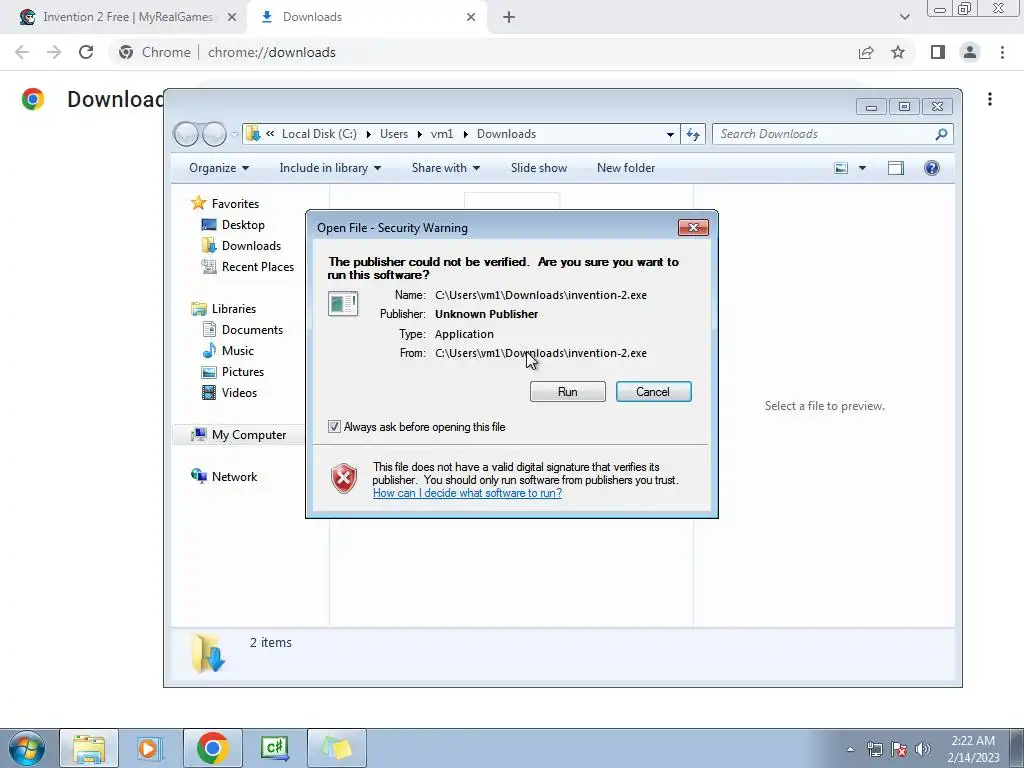Click the Explorer forward arrow button
1024x768 pixels.
pos(214,134)
